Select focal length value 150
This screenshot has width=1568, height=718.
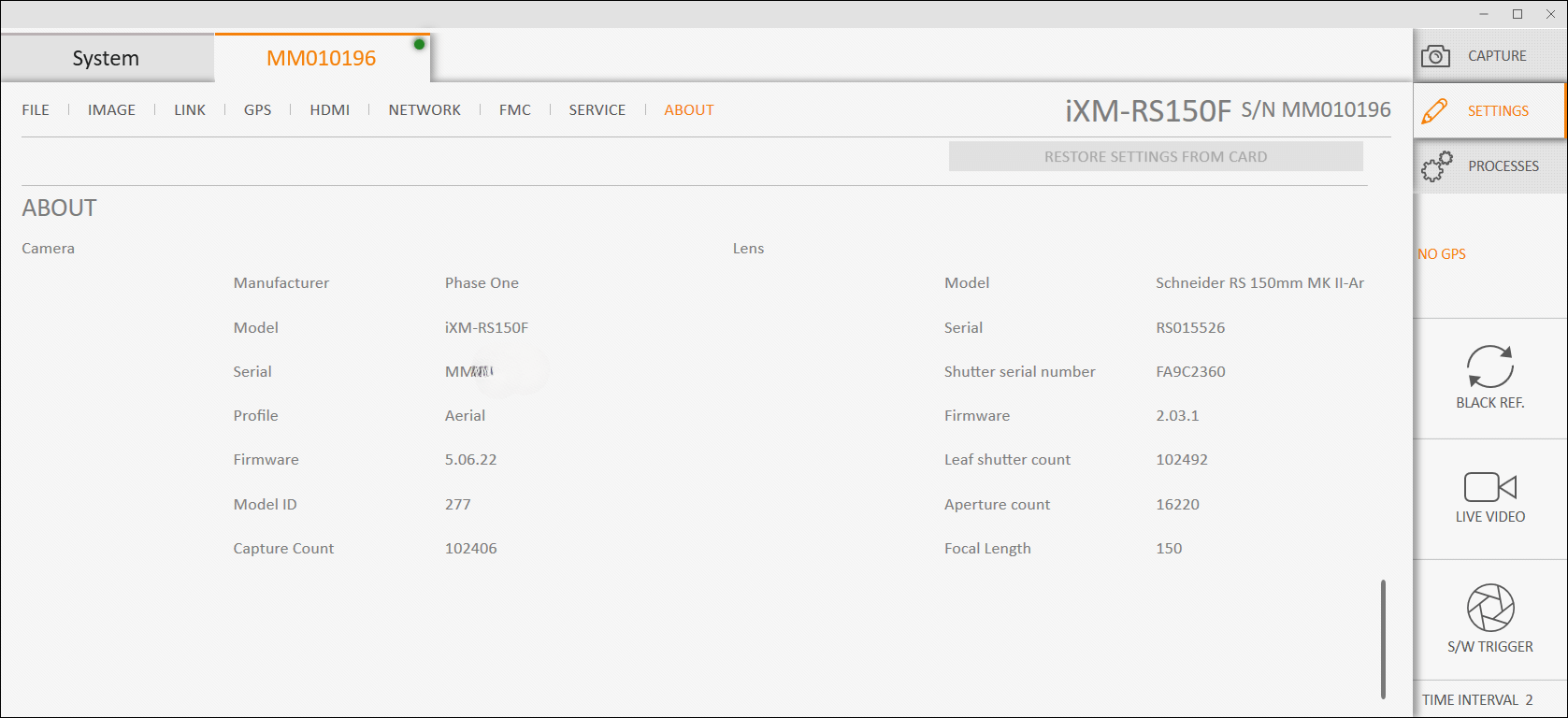[x=1169, y=548]
